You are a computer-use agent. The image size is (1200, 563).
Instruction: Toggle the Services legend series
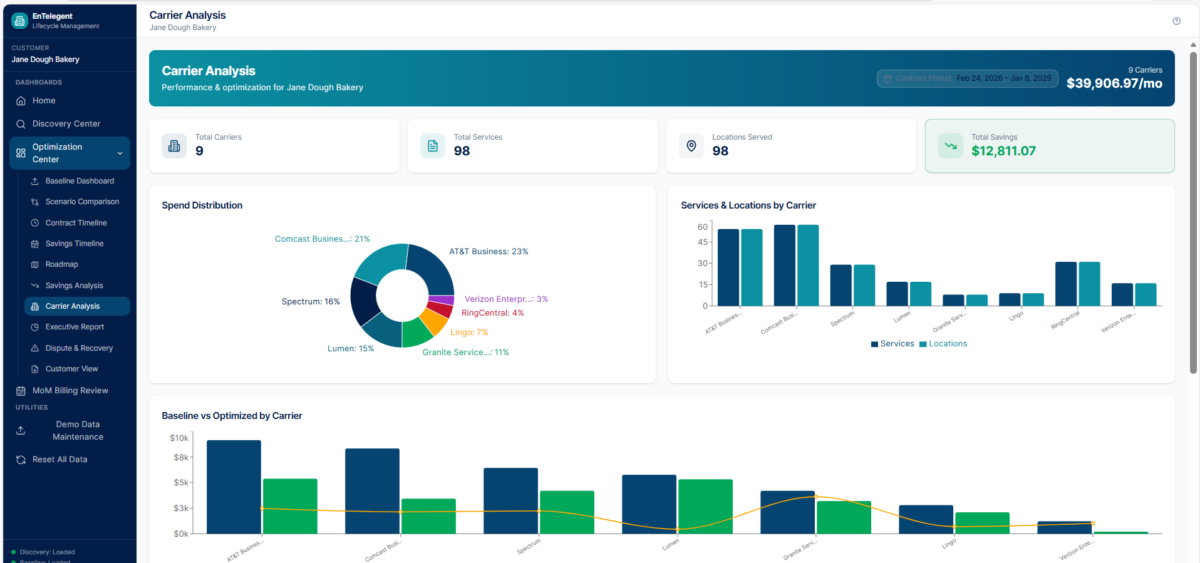click(x=894, y=343)
